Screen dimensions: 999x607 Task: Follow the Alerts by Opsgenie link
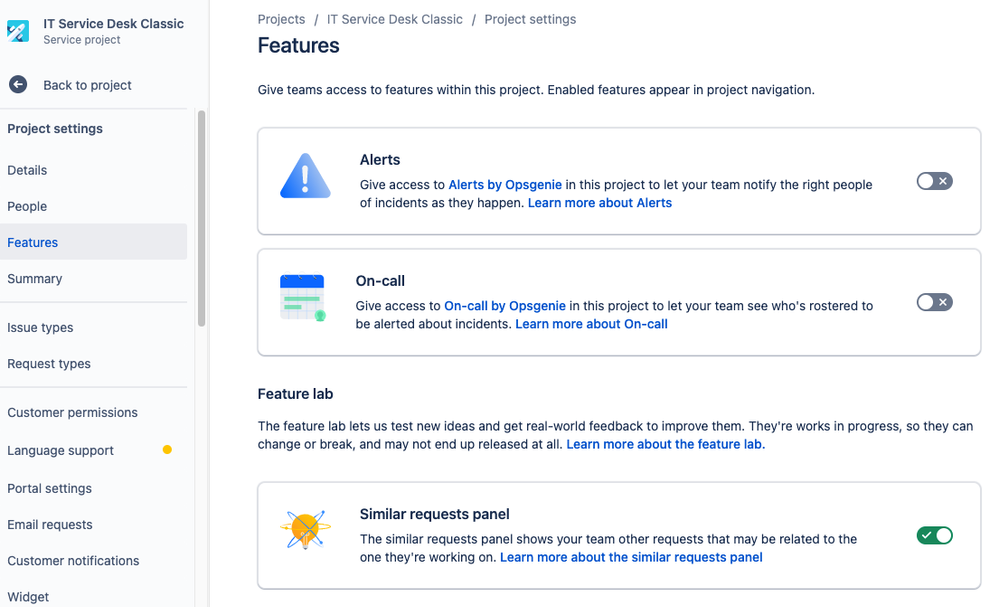(506, 185)
